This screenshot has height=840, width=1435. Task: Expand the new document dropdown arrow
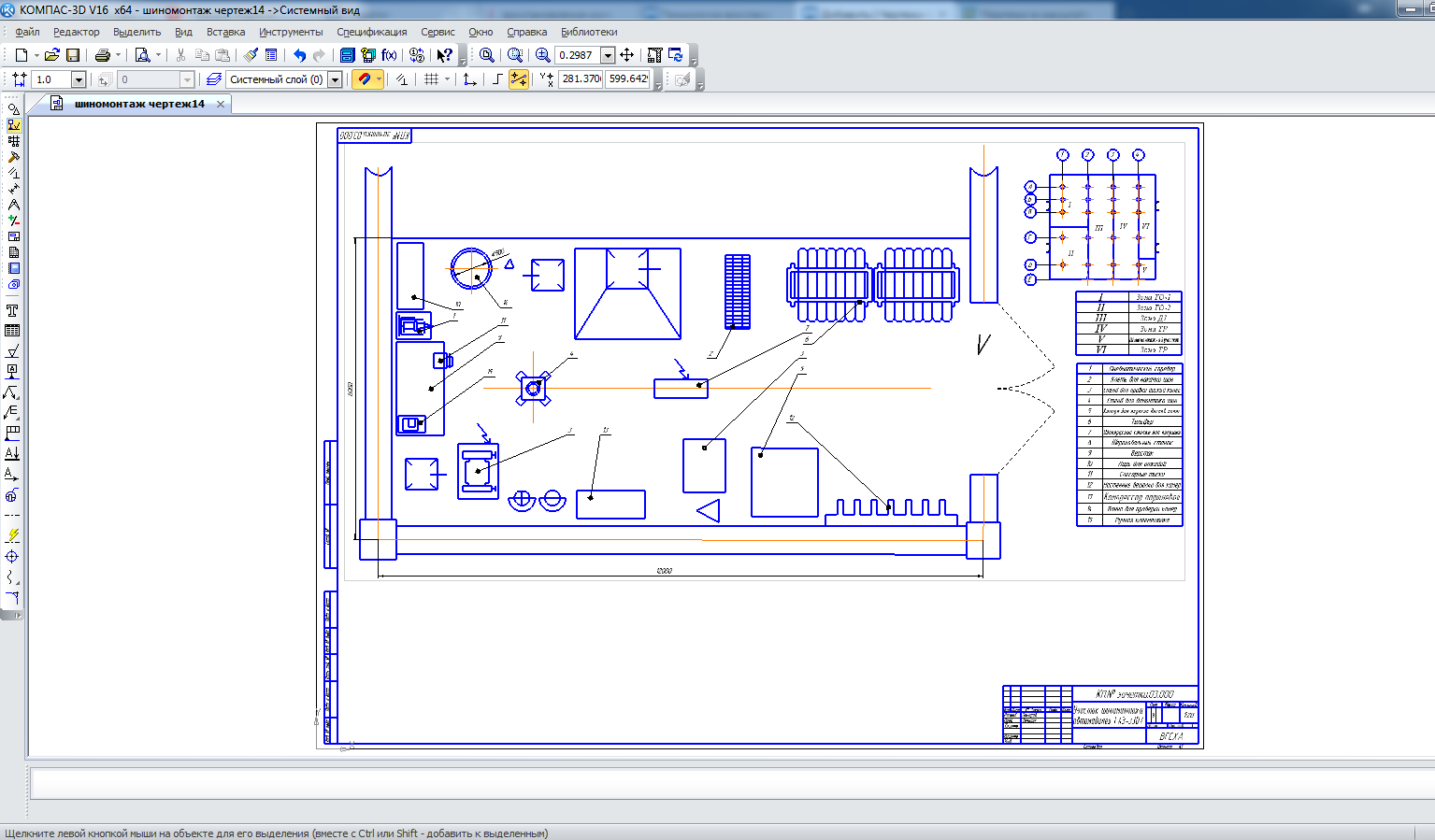[x=36, y=55]
